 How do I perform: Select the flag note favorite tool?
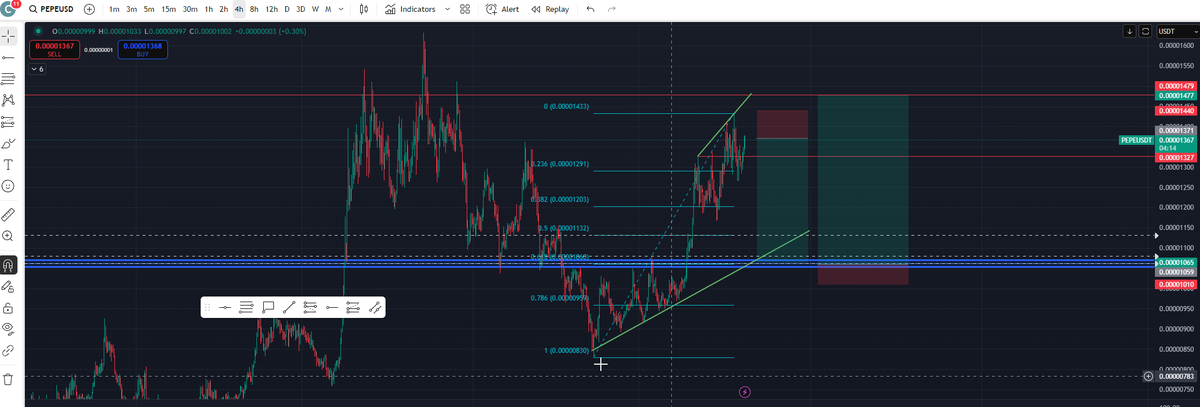click(268, 308)
